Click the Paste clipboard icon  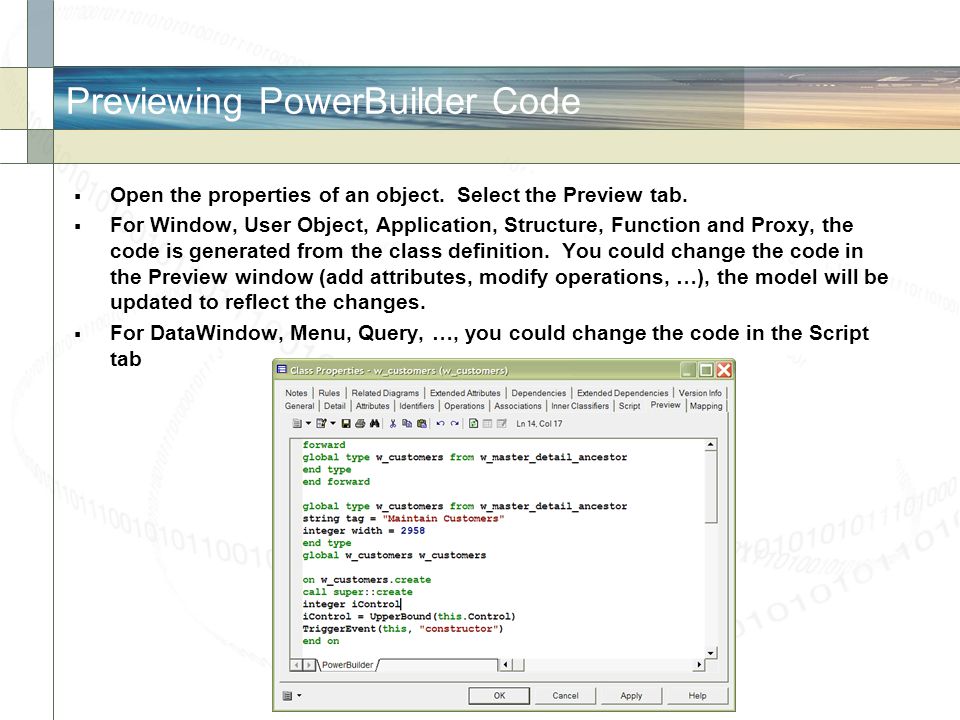pos(421,423)
